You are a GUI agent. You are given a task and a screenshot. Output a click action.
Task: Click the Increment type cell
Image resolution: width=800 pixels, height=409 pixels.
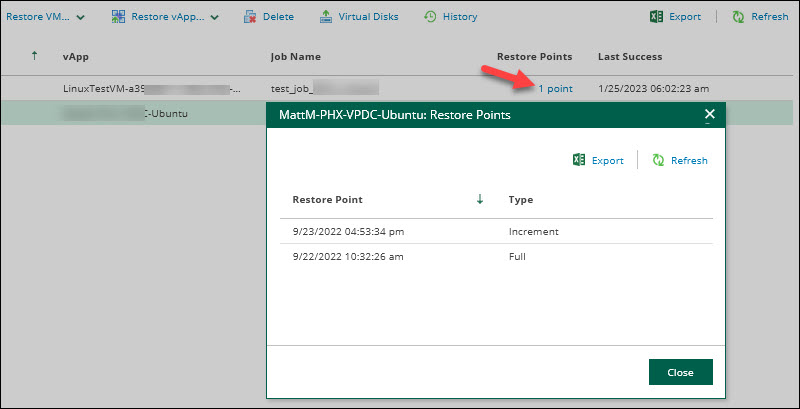coord(534,232)
